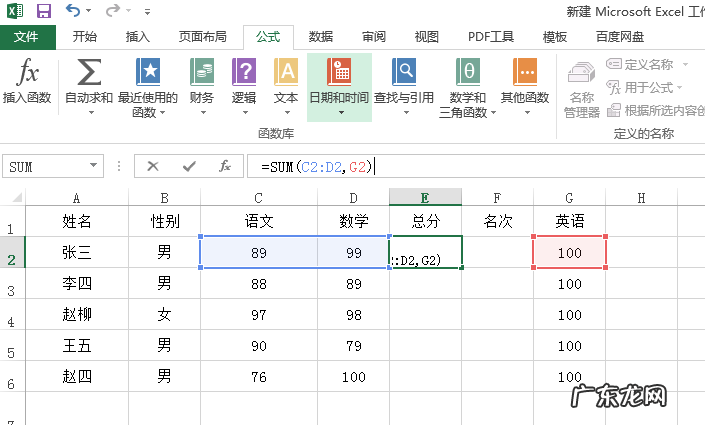Click the Use in Formula icon
Screen dimensions: 705x425
614,87
